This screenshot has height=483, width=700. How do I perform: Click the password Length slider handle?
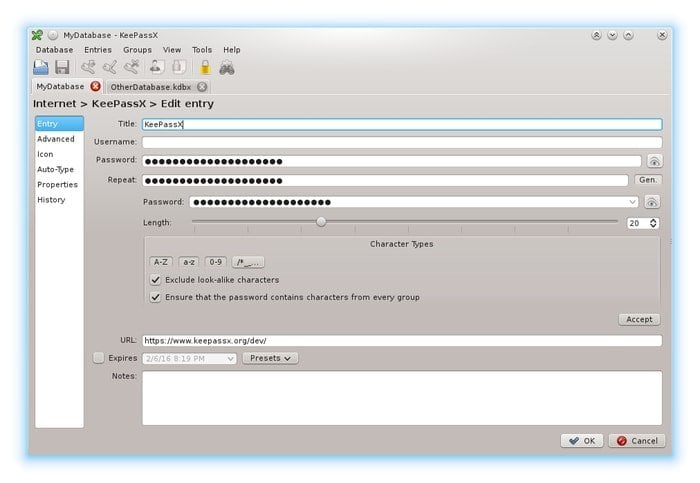(321, 221)
